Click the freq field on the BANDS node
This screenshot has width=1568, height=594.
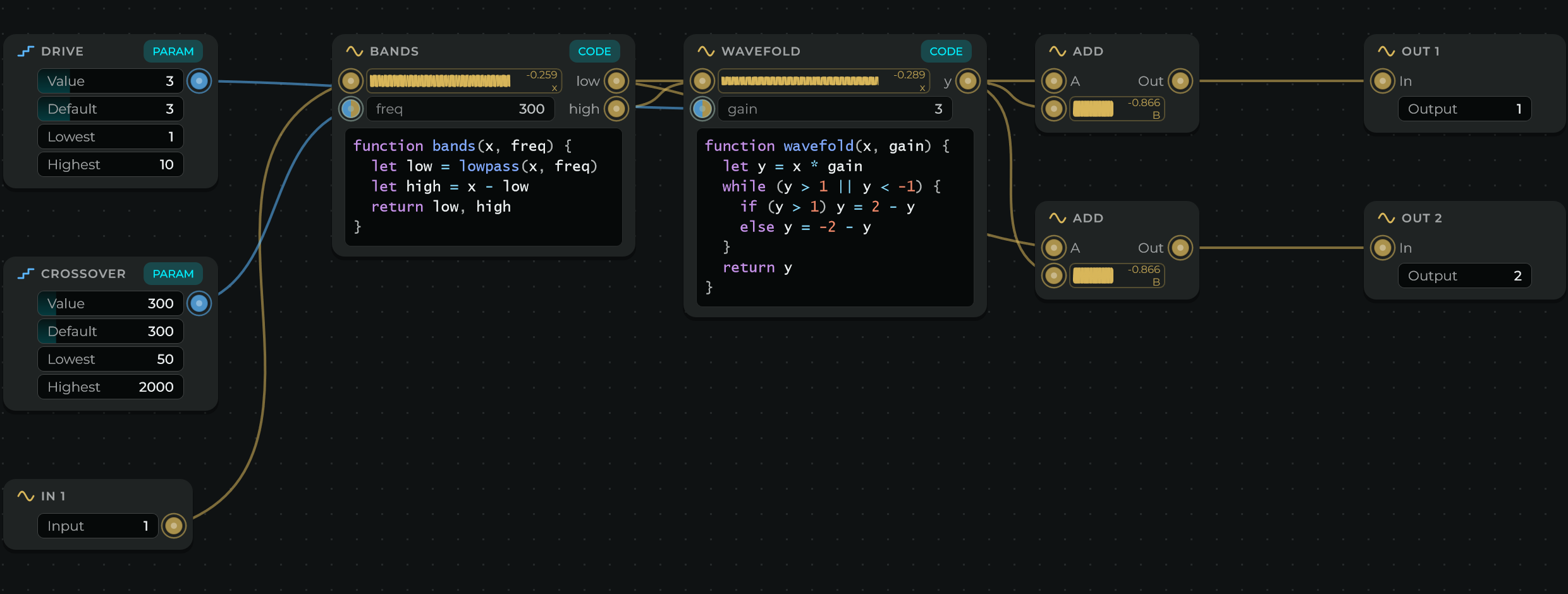click(x=460, y=109)
